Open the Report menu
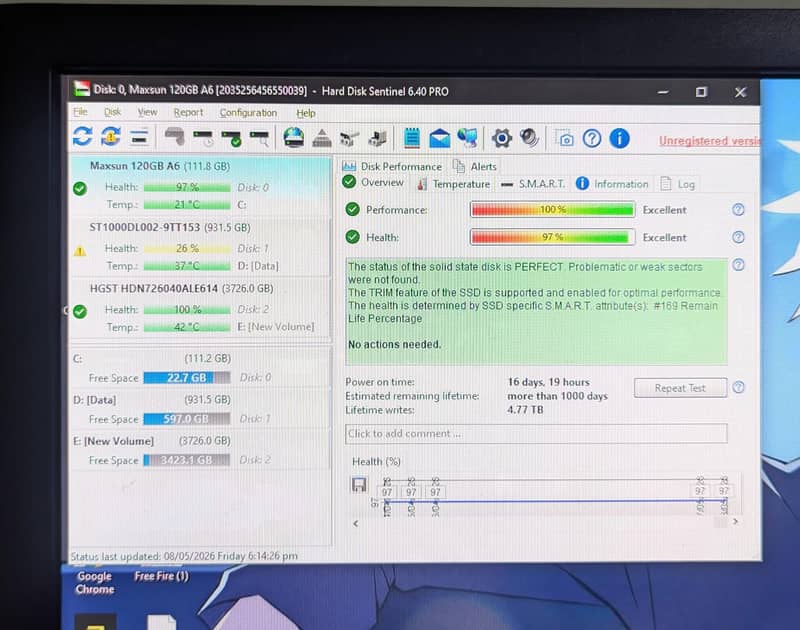This screenshot has height=630, width=800. (x=188, y=112)
